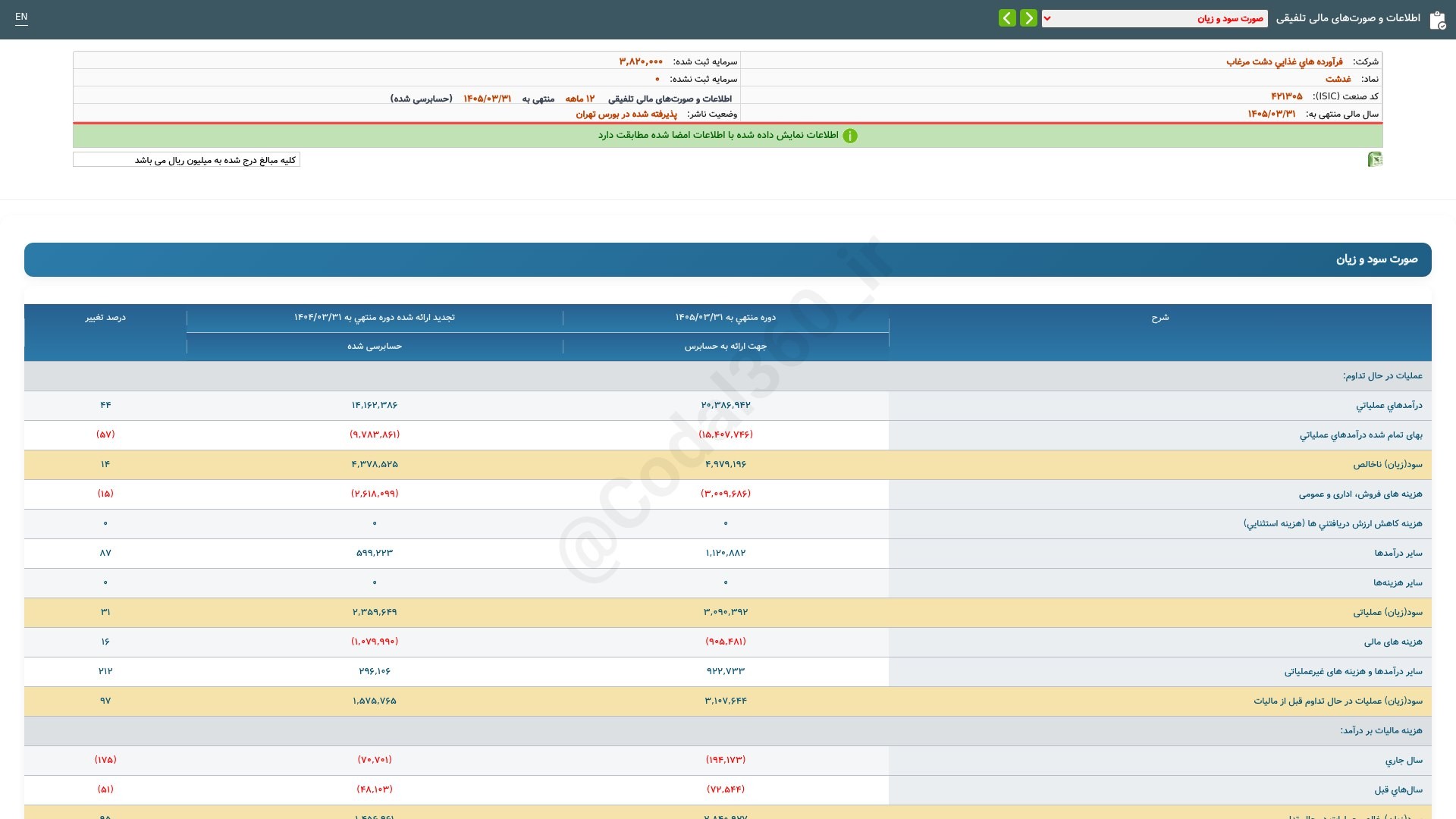The width and height of the screenshot is (1456, 819).
Task: Click the ISIC industry code ۴۲۱۳۰۵
Action: pyautogui.click(x=1287, y=96)
